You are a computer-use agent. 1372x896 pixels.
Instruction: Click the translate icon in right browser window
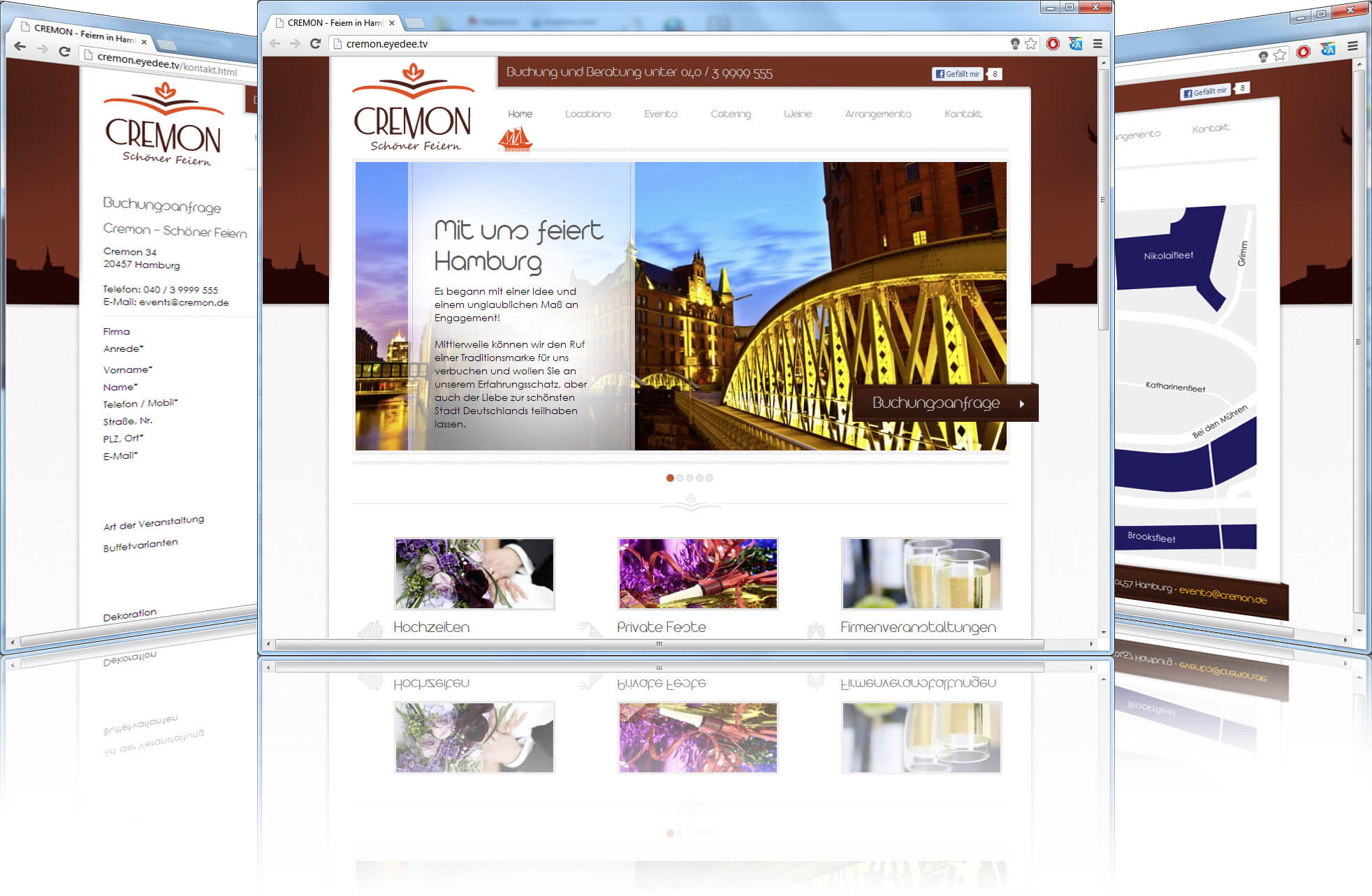pos(1328,49)
